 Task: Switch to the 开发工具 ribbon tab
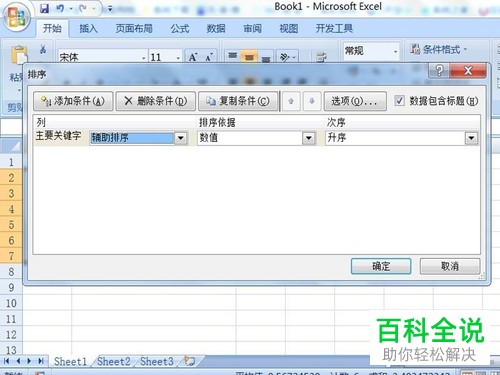click(x=334, y=29)
